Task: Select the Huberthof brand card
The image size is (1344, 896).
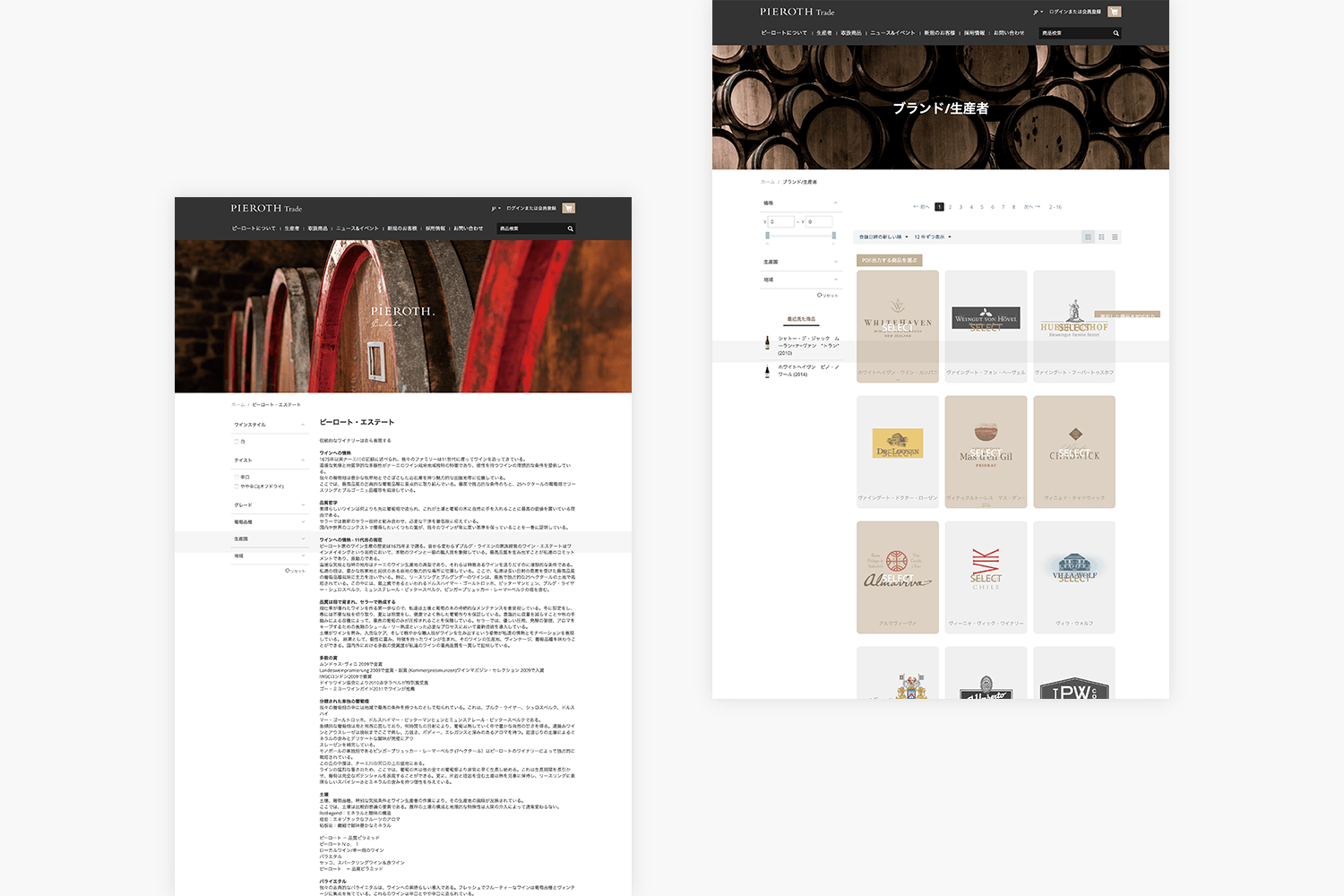Action: click(x=1074, y=326)
